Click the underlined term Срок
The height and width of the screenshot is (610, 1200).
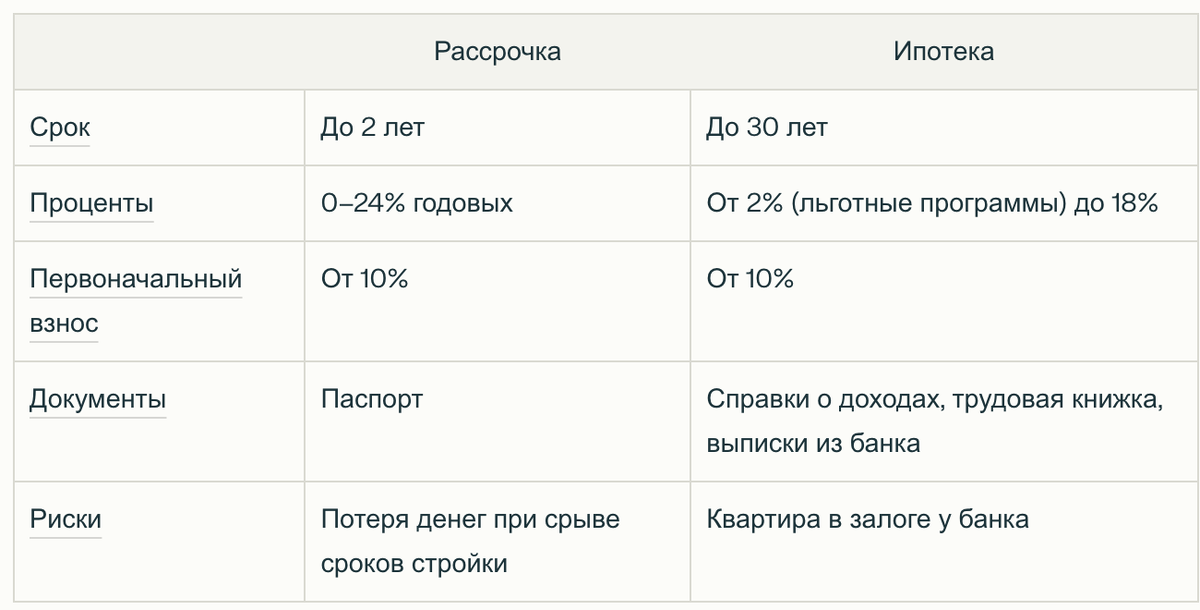tap(60, 128)
